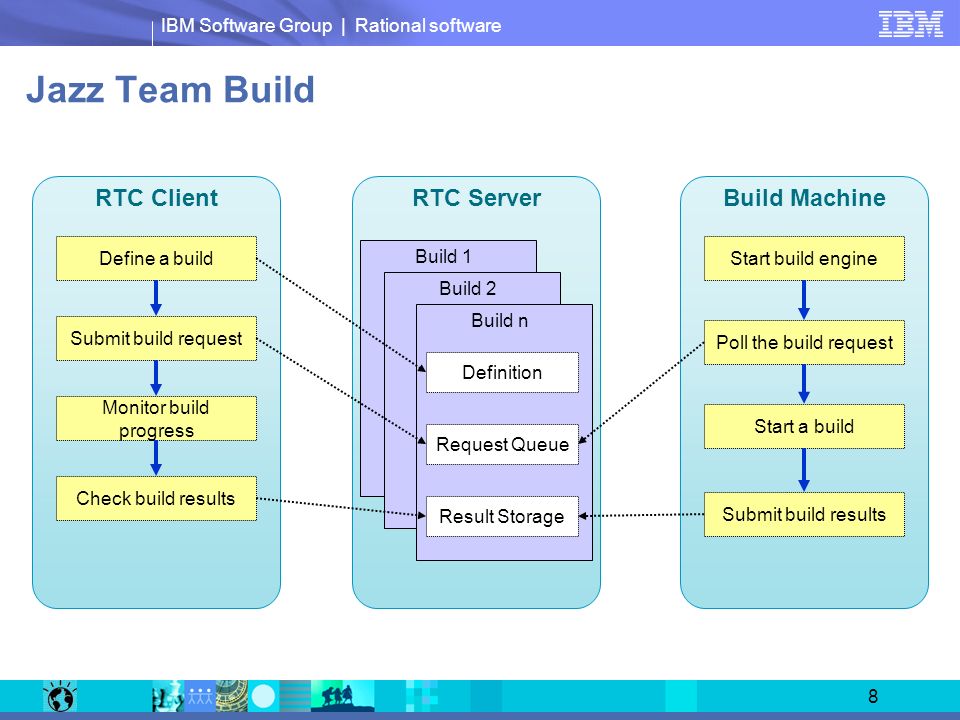Select the Submit build request box
Viewport: 960px width, 720px height.
(x=156, y=338)
